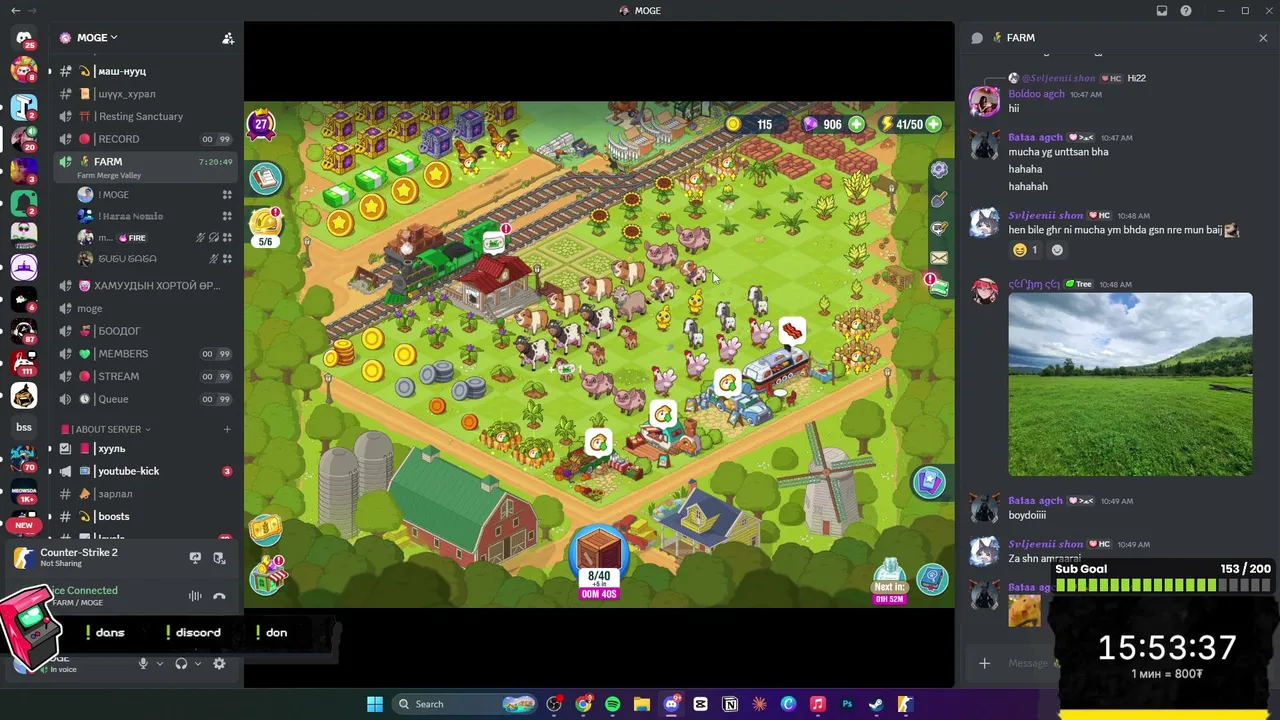Open the шуух_хурал channel
Image resolution: width=1280 pixels, height=720 pixels.
pyautogui.click(x=145, y=94)
